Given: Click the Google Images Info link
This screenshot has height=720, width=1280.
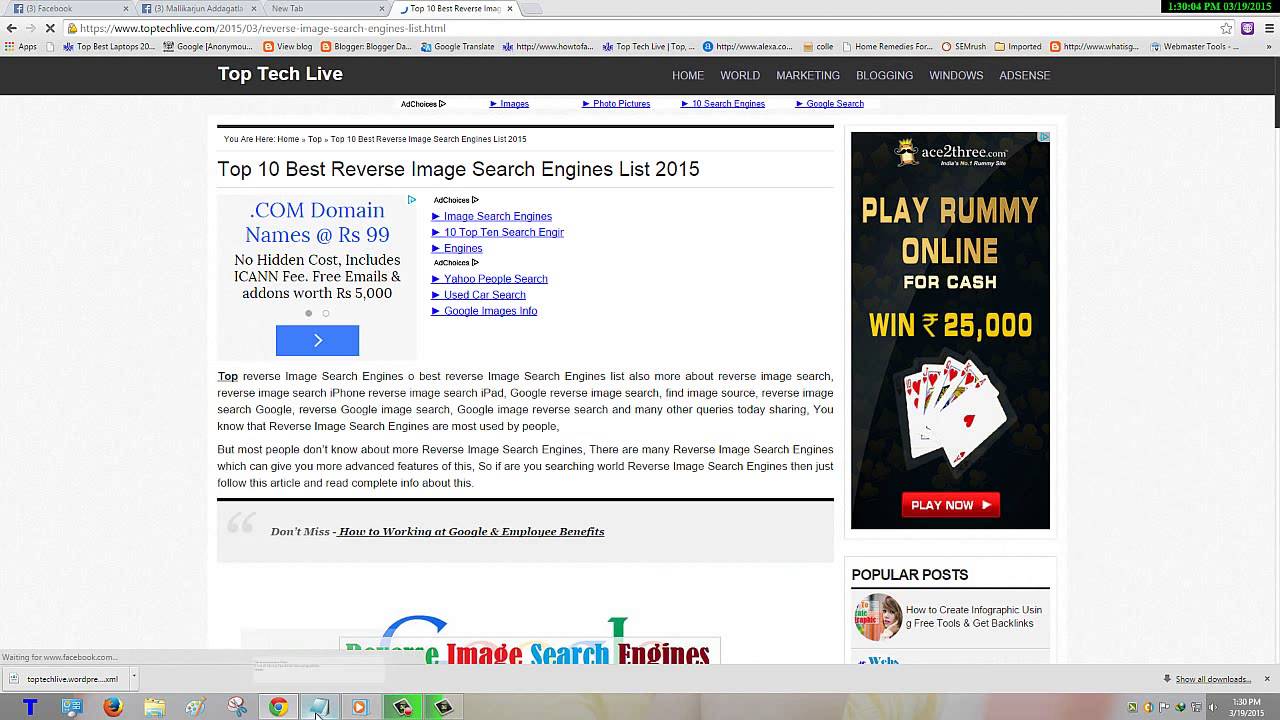Looking at the screenshot, I should point(485,311).
